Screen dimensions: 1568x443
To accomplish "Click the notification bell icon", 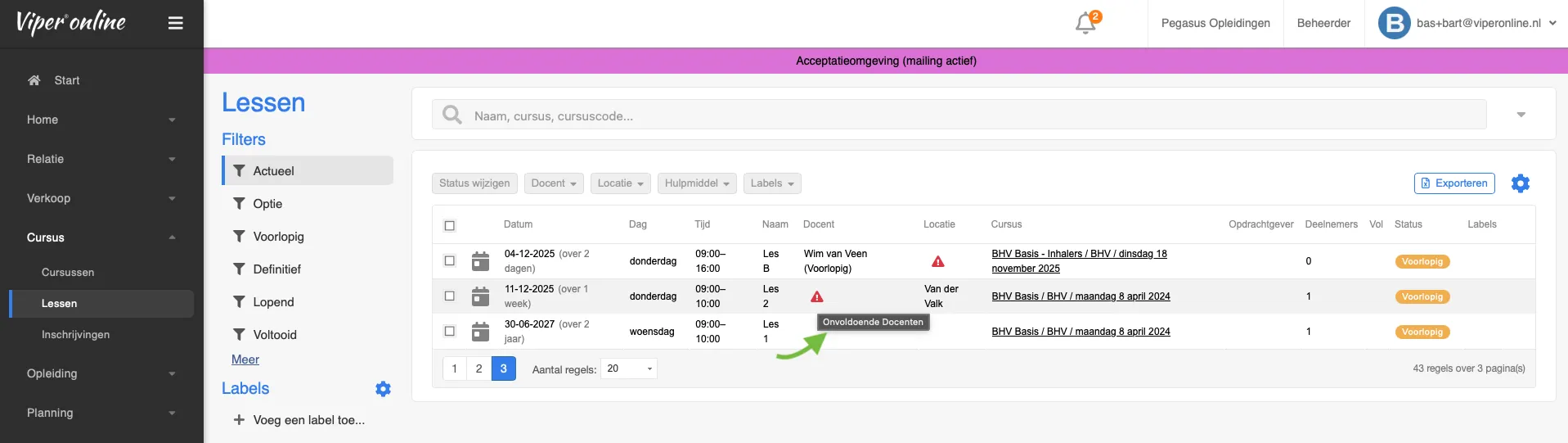I will click(x=1085, y=23).
